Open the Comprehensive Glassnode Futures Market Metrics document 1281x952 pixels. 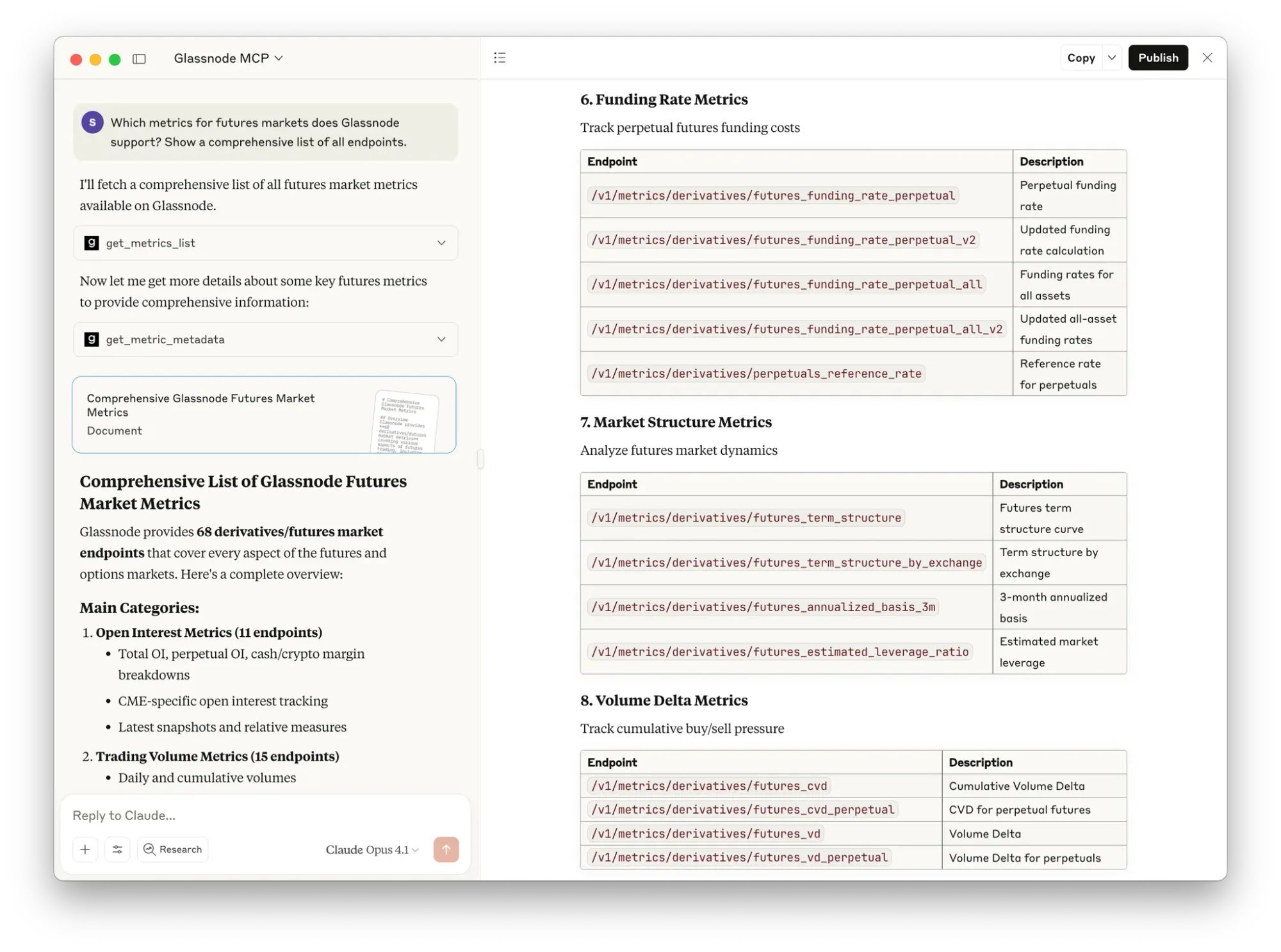[264, 414]
